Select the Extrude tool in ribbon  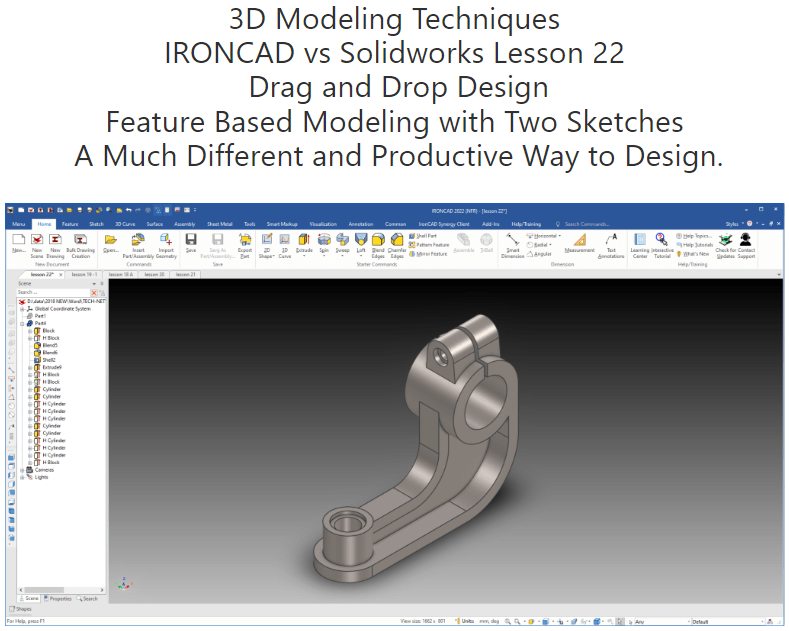(304, 241)
